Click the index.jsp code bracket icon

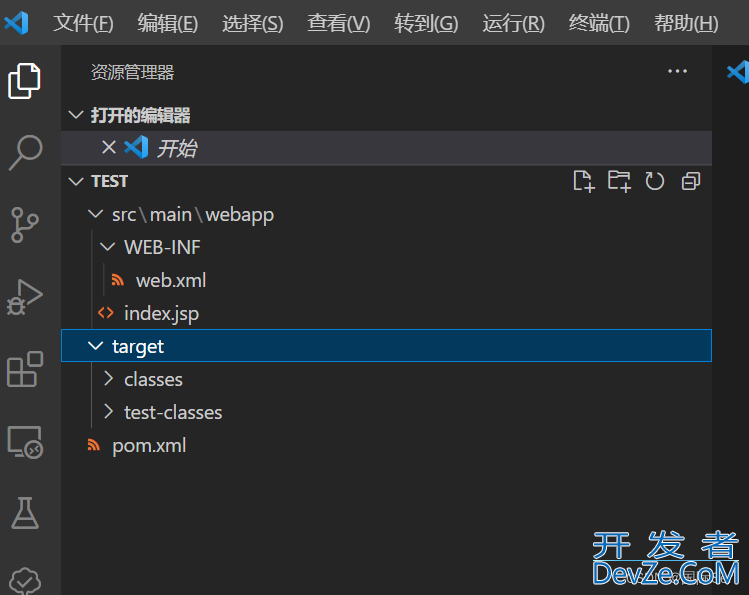(106, 313)
